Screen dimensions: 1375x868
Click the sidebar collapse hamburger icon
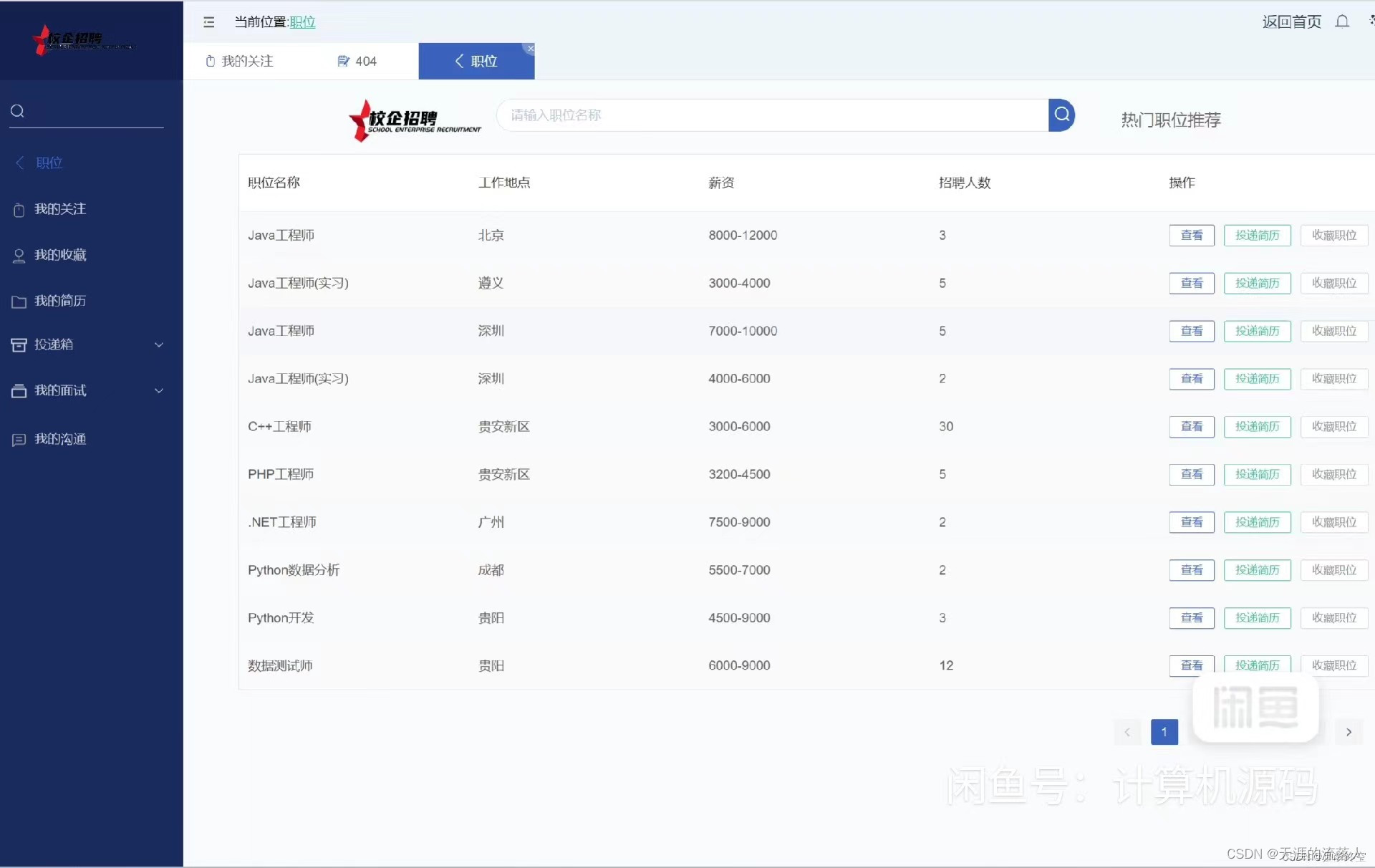point(209,22)
